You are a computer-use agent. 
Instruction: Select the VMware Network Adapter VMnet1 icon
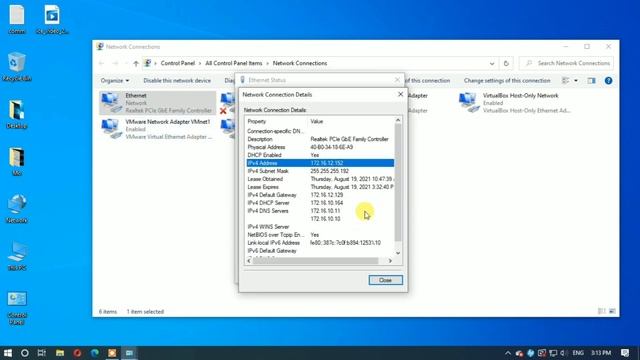coord(157,129)
